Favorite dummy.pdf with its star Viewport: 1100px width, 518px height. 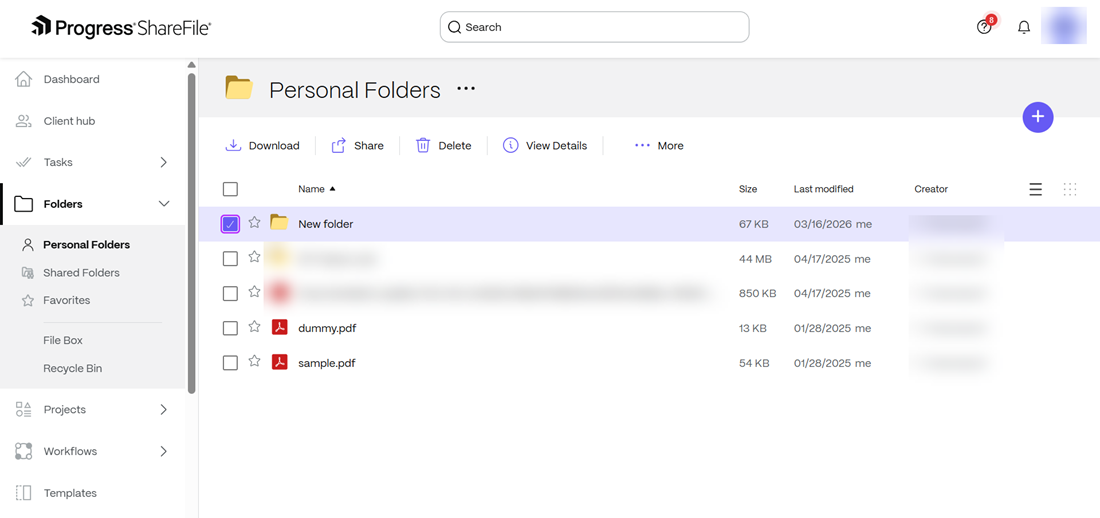(x=254, y=326)
